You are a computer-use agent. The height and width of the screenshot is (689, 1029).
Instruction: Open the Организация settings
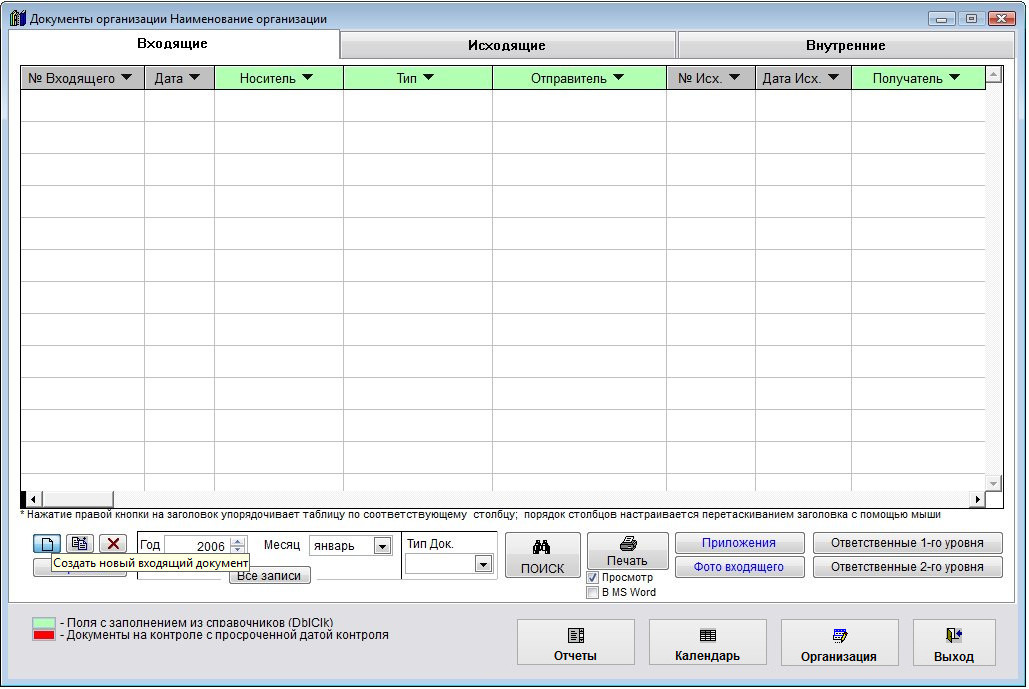pyautogui.click(x=839, y=642)
